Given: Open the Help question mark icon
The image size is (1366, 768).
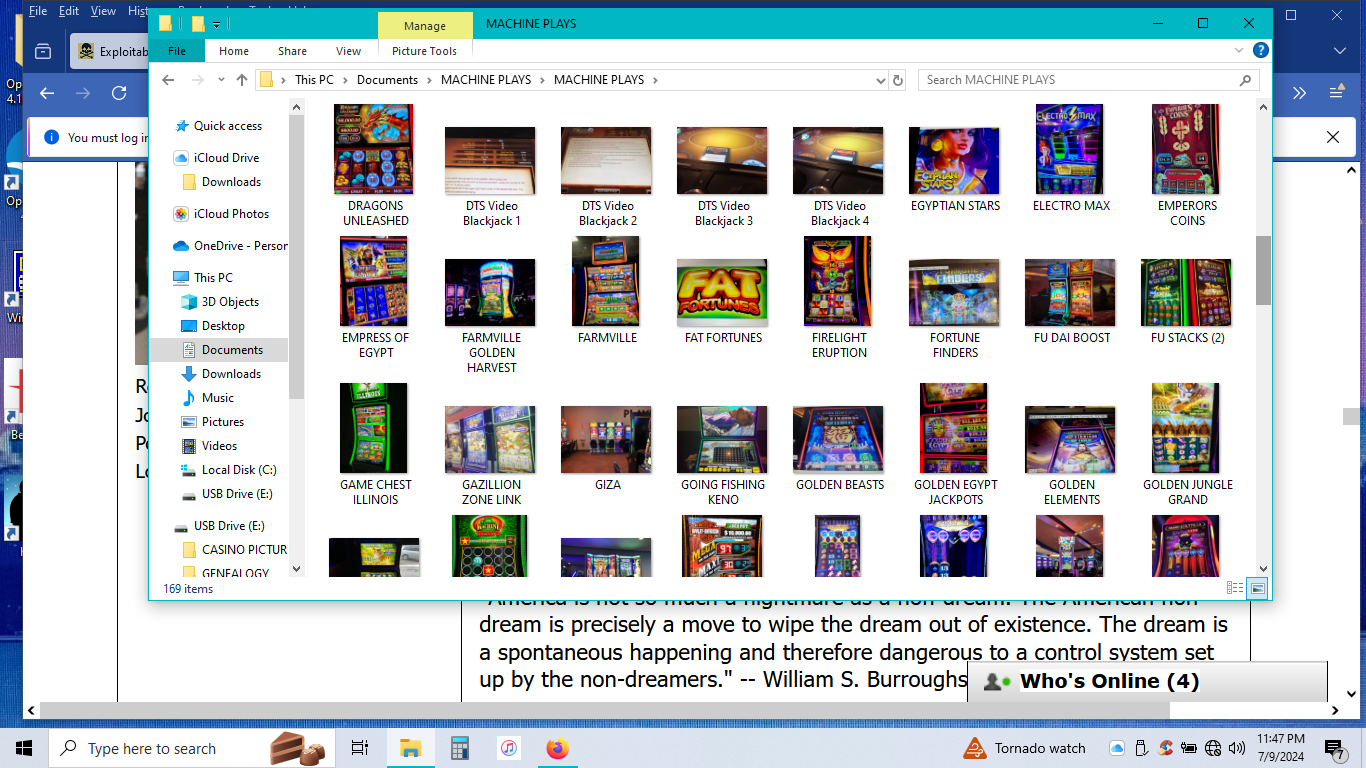Looking at the screenshot, I should point(1262,51).
